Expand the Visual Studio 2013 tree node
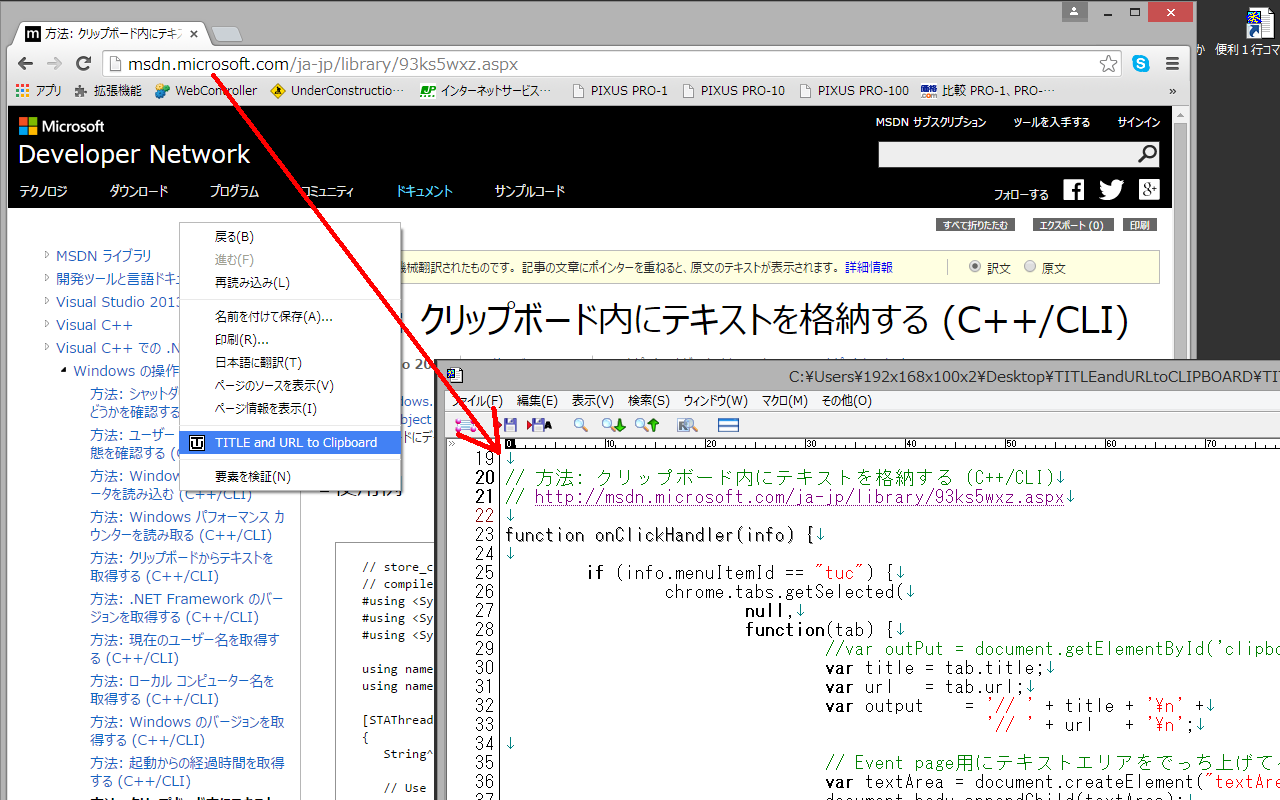Screen dimensions: 1280x800 (46, 301)
